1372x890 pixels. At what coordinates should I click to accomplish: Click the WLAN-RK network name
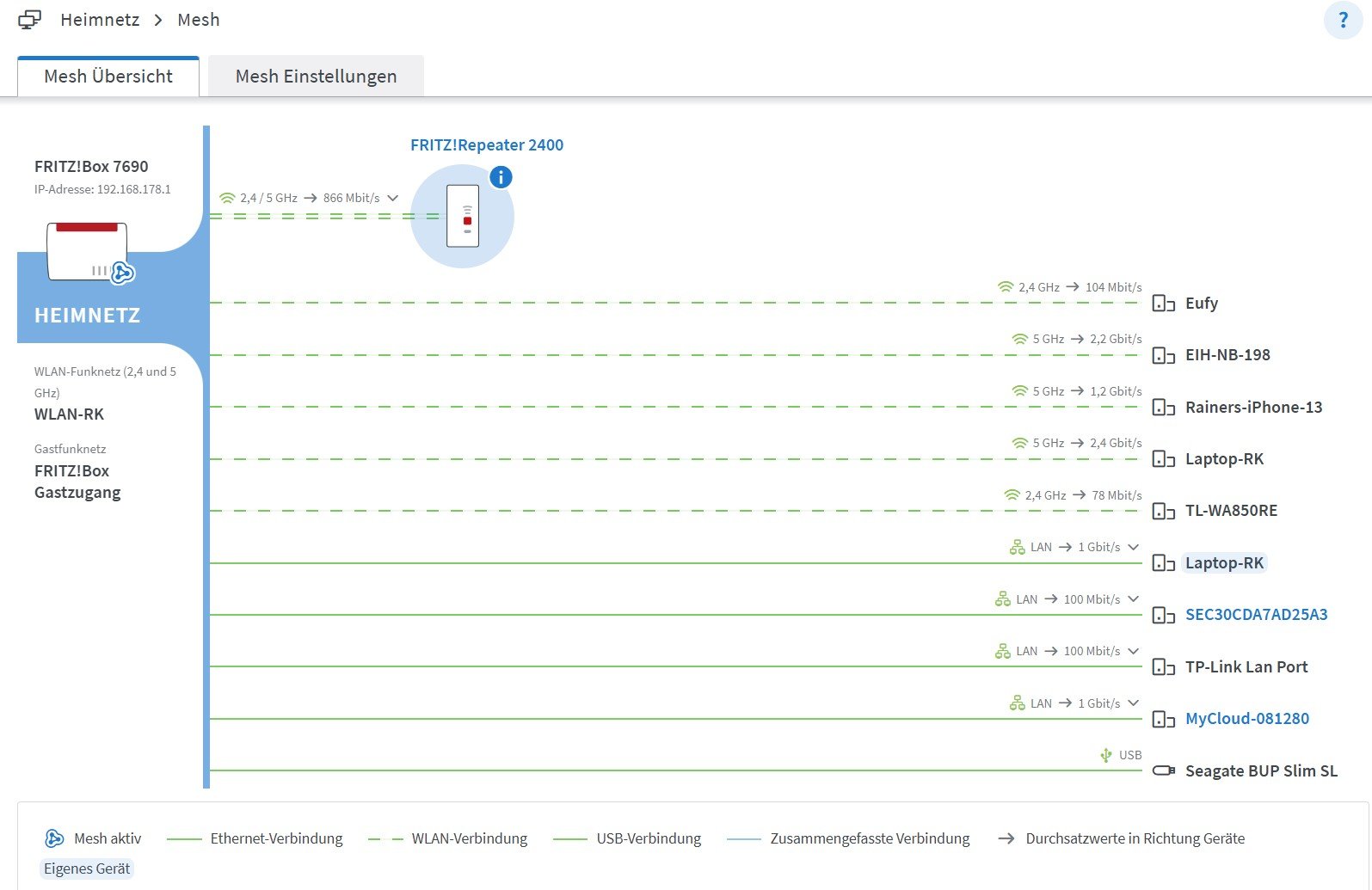tap(69, 414)
